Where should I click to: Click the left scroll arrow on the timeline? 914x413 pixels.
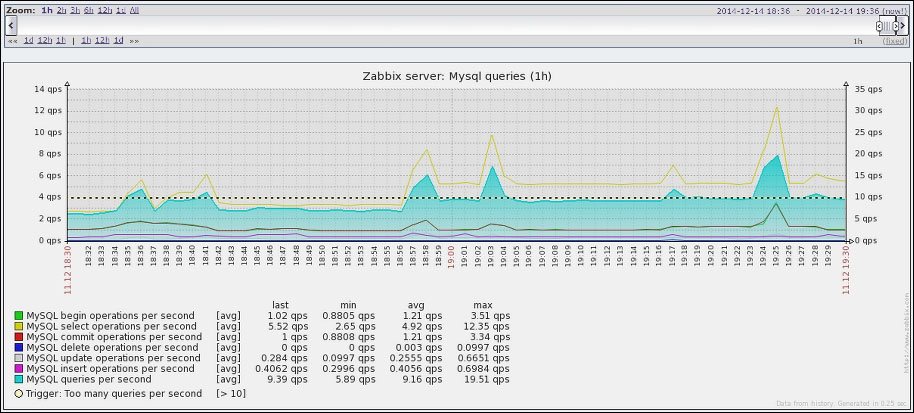coord(10,26)
